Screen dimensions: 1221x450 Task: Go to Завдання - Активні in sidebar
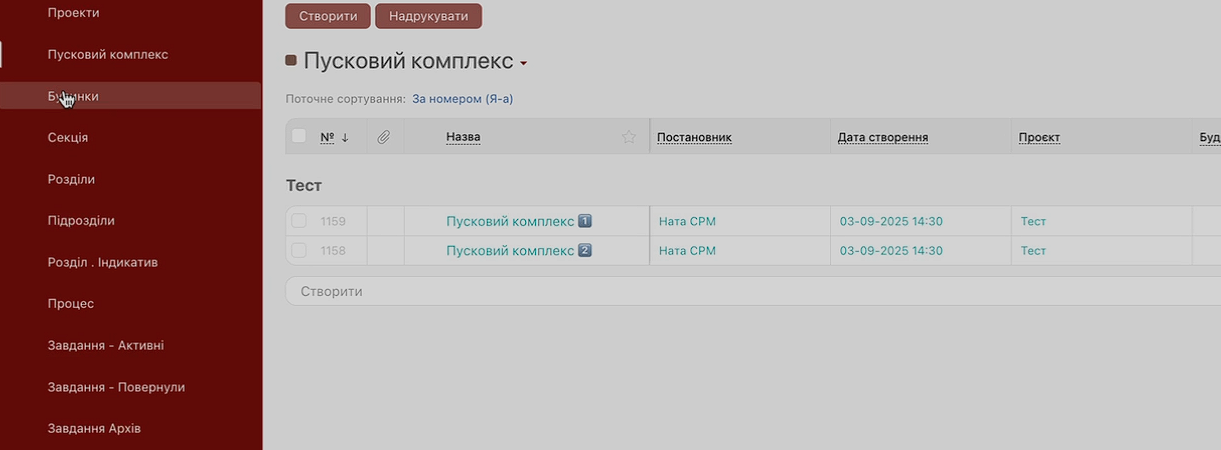pyautogui.click(x=106, y=345)
